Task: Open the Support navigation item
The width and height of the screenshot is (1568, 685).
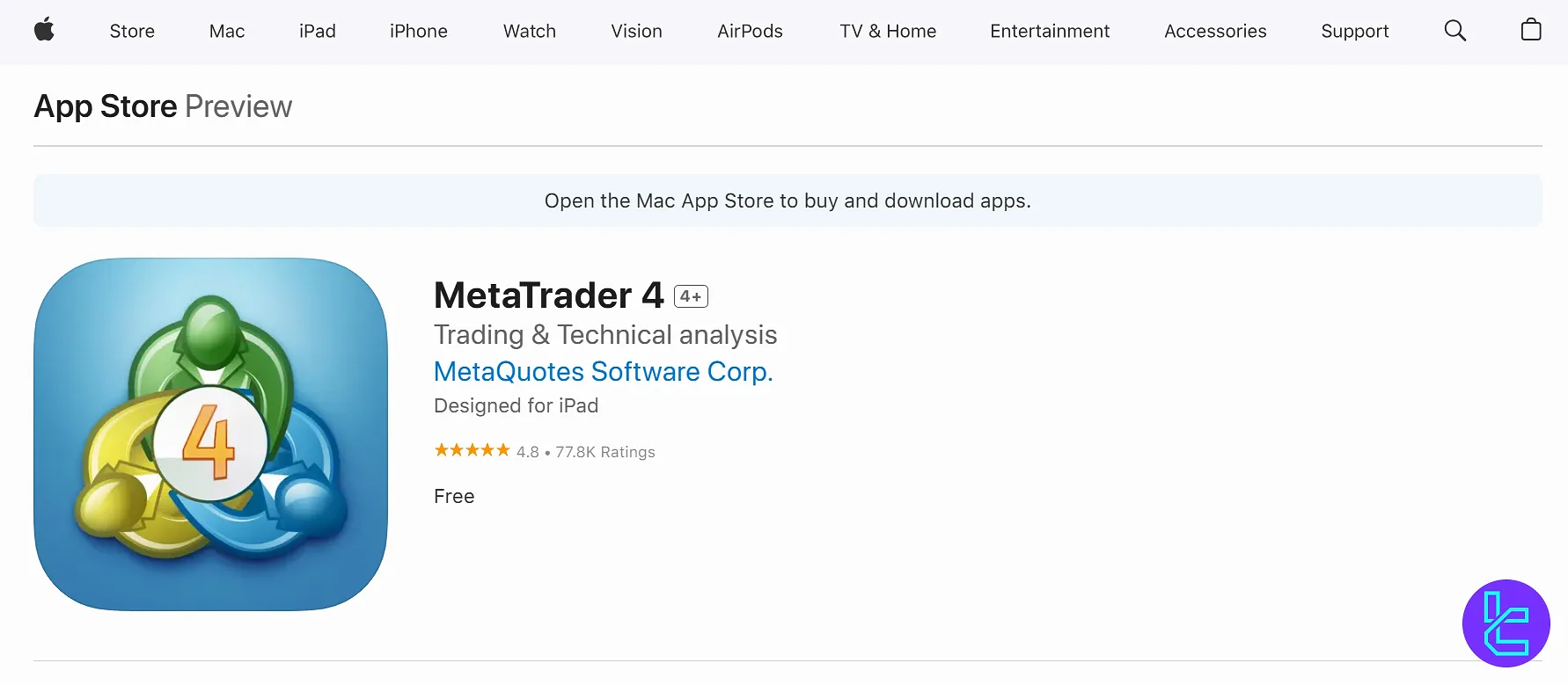Action: 1355,31
